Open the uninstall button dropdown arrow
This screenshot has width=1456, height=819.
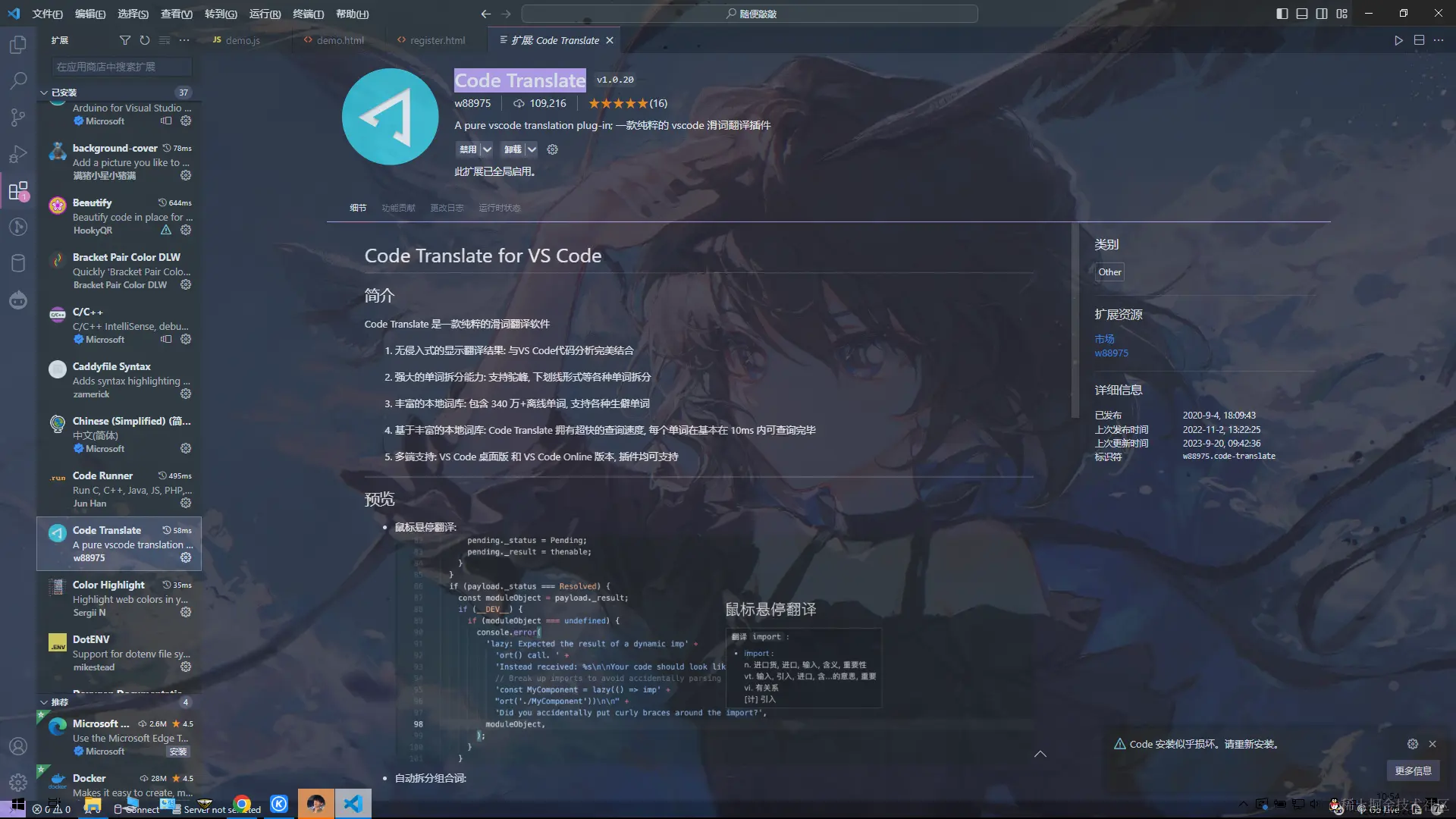(x=532, y=149)
